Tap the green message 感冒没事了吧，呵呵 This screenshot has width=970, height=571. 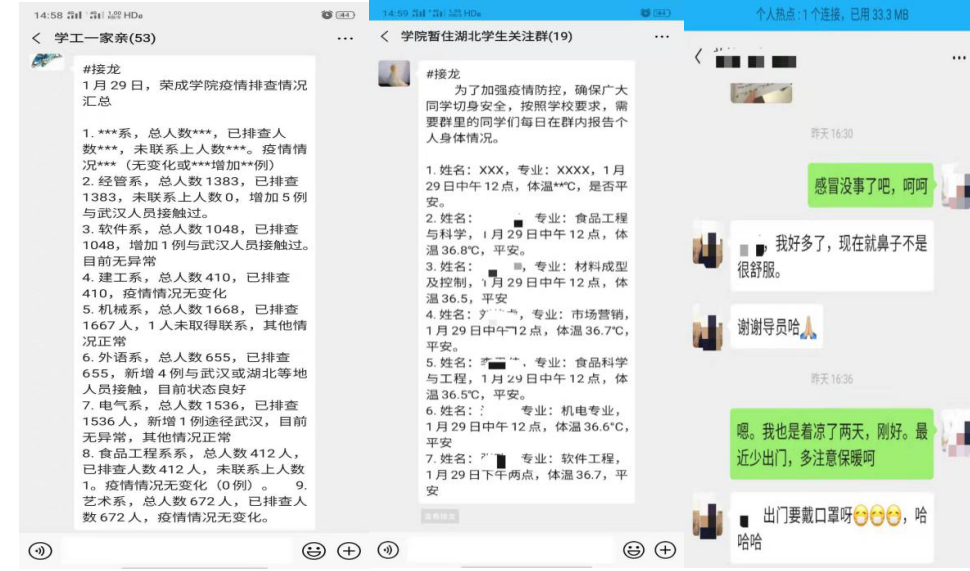point(869,185)
